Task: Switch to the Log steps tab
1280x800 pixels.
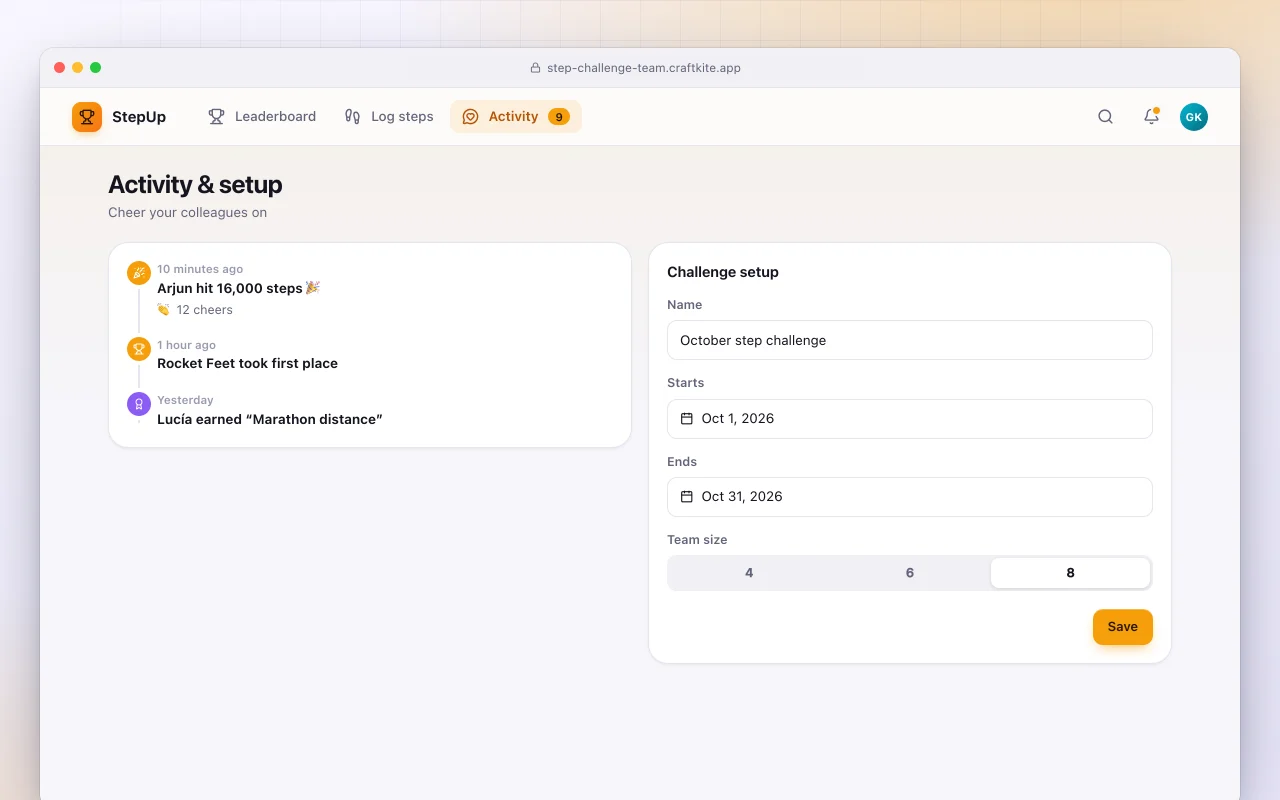Action: 389,117
